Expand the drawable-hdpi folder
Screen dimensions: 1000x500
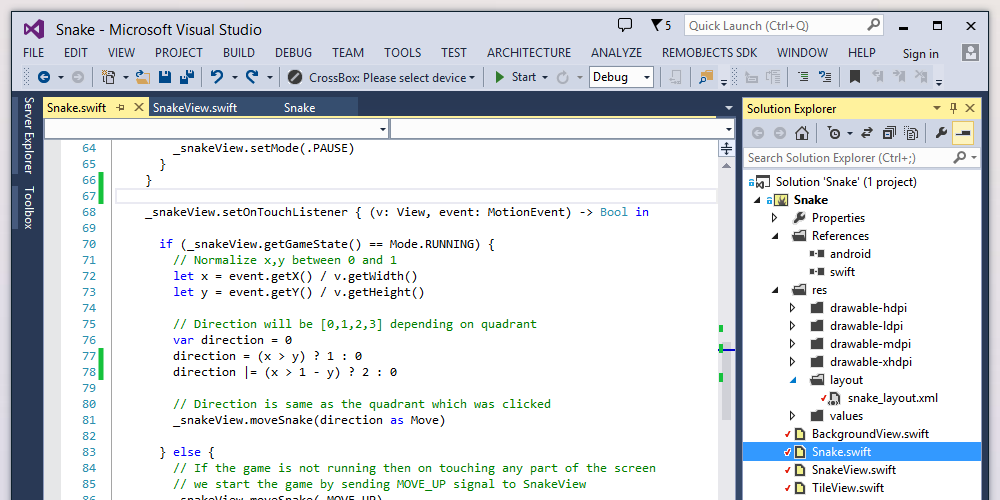792,308
